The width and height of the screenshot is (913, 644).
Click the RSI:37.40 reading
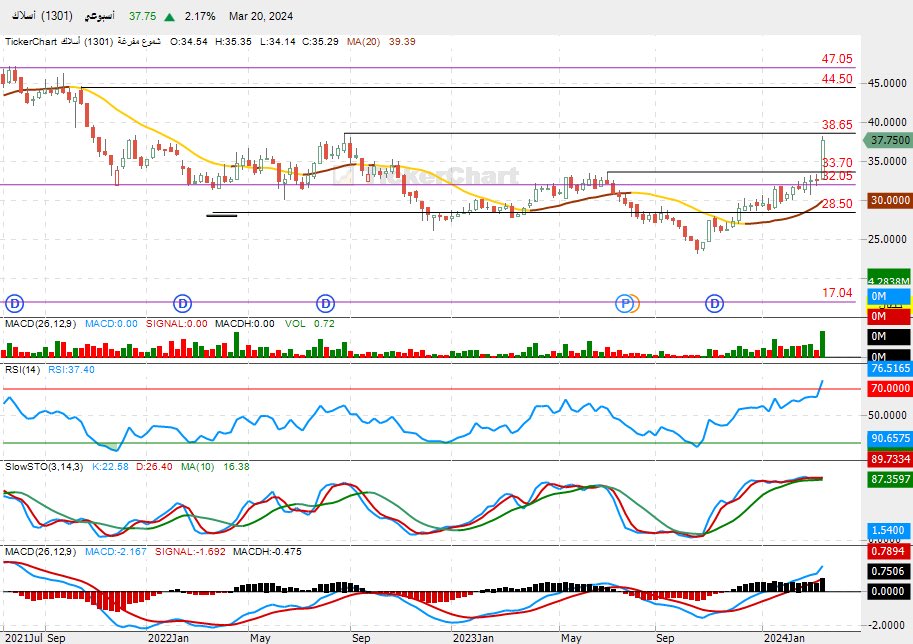[x=71, y=370]
